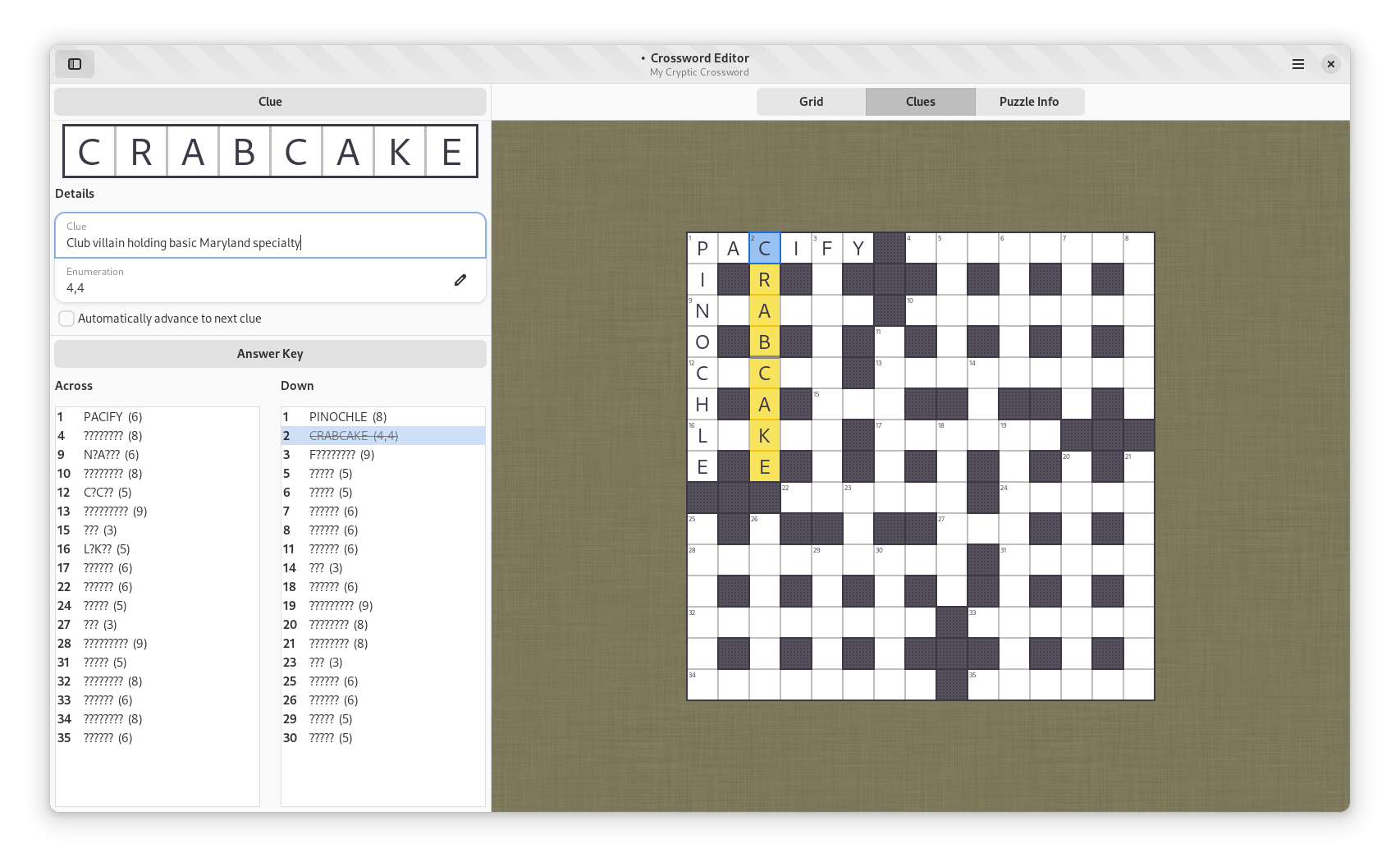
Task: Collapse the Clue section header
Action: click(x=270, y=102)
